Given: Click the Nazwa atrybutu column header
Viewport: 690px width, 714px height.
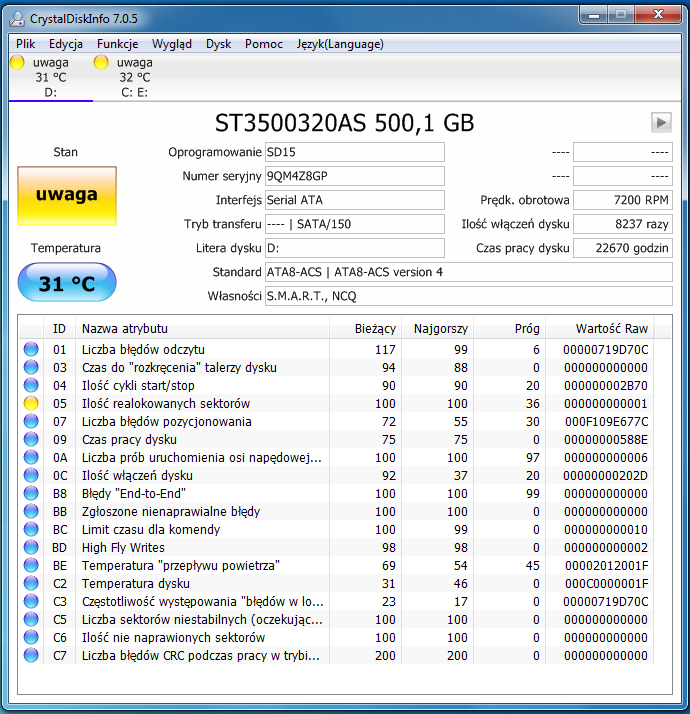Looking at the screenshot, I should (x=202, y=328).
